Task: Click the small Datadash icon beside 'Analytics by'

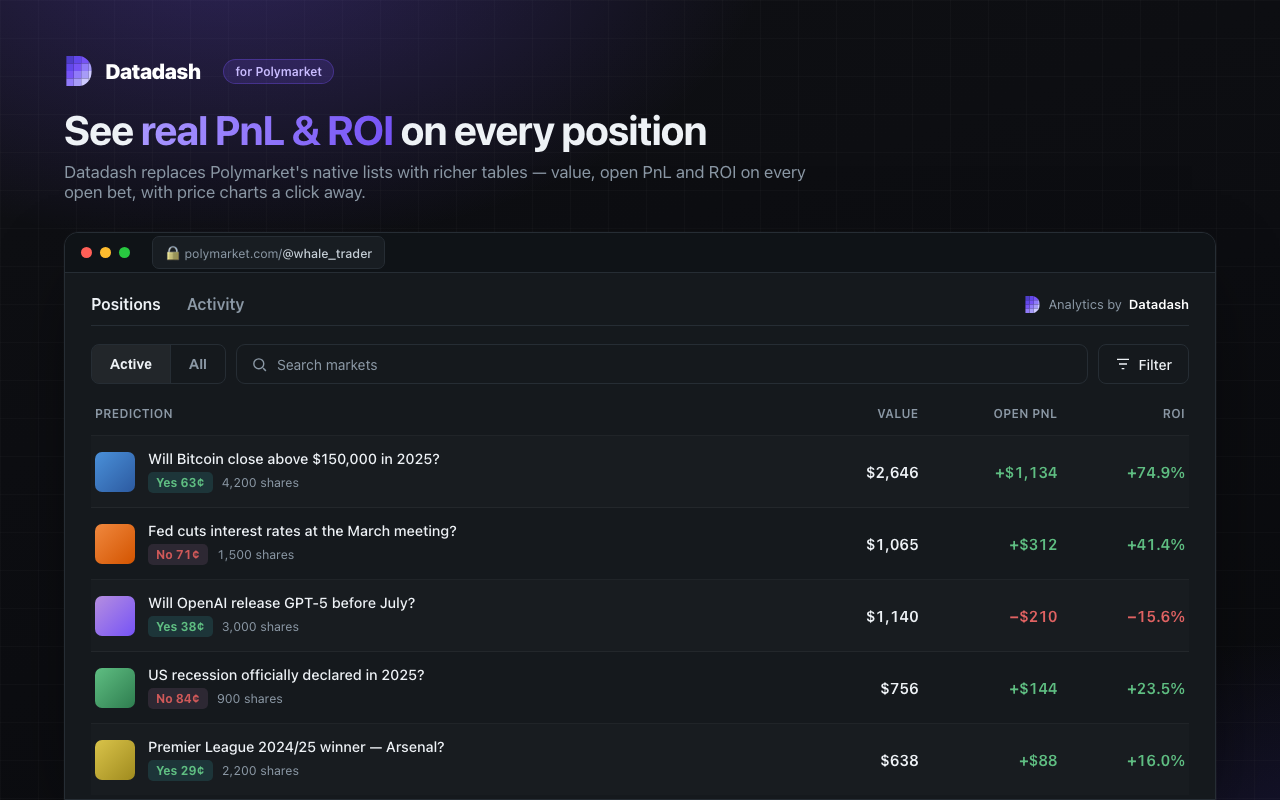Action: (x=1032, y=304)
